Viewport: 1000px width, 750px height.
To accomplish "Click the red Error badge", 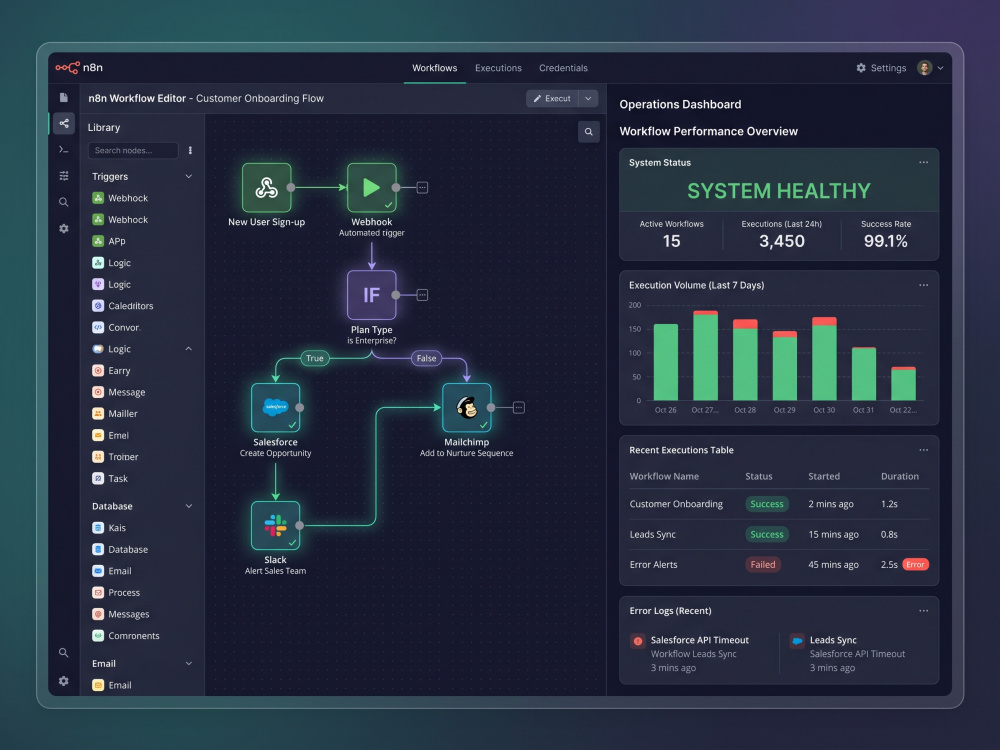I will (x=915, y=564).
